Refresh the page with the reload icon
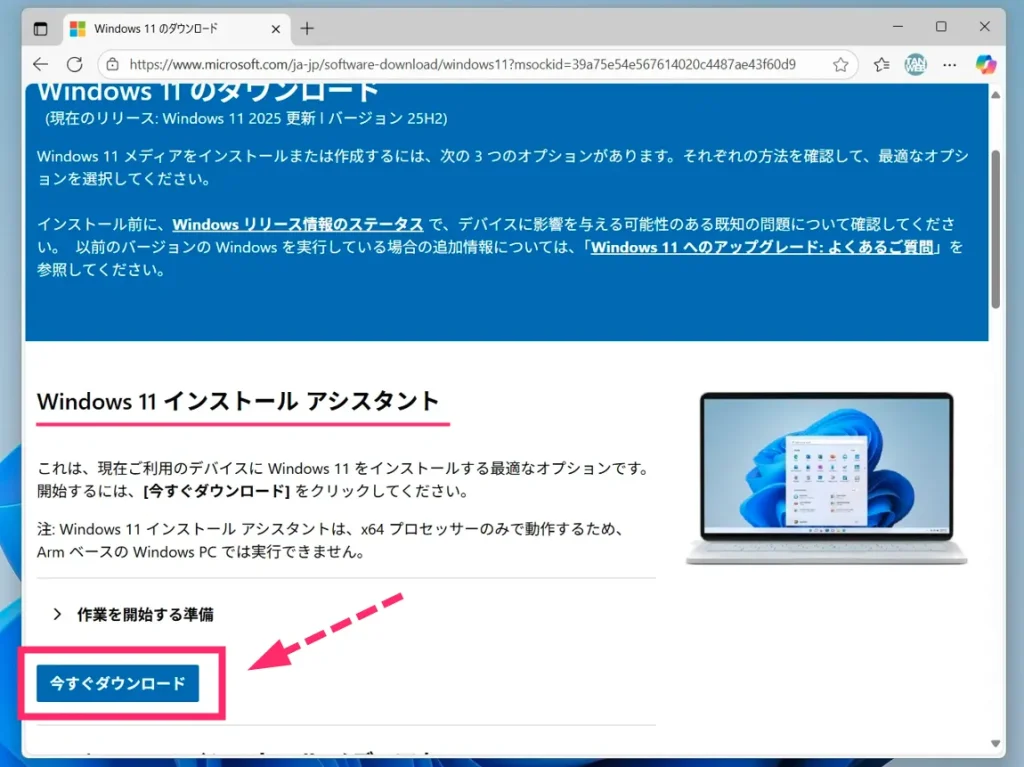The image size is (1024, 767). (x=75, y=64)
